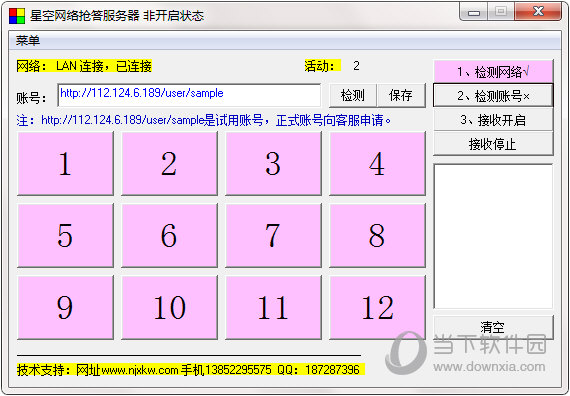Select pink tile number 12

377,307
